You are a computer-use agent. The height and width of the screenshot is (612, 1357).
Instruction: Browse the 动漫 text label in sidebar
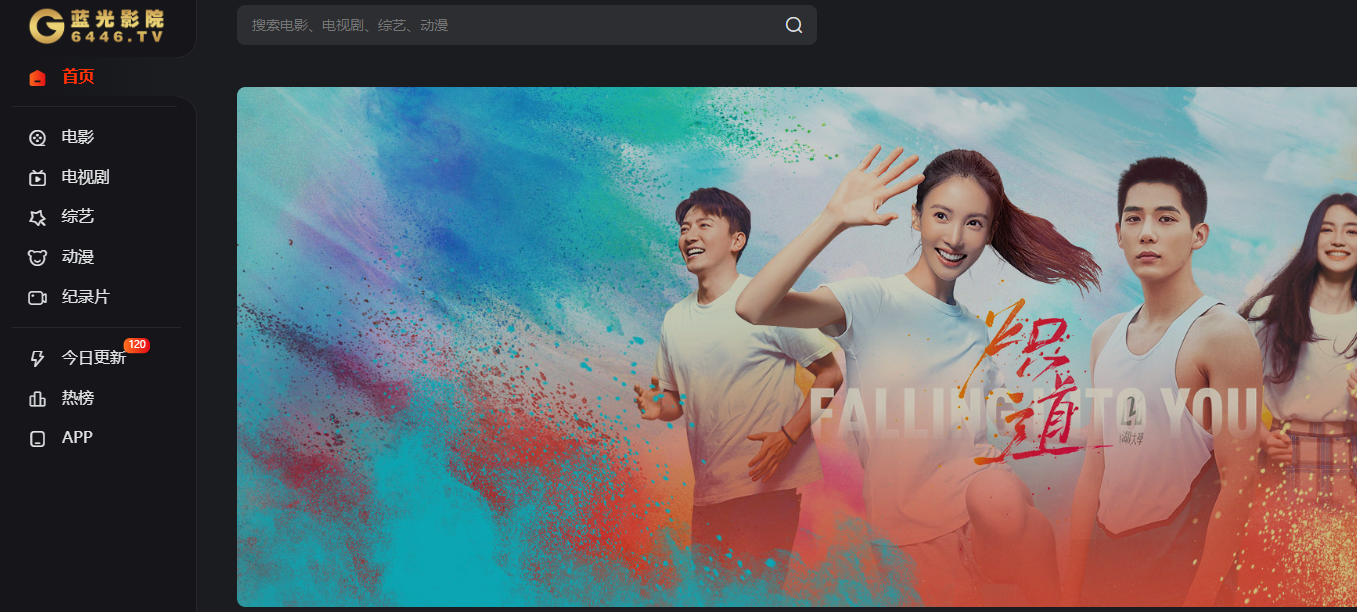point(78,257)
